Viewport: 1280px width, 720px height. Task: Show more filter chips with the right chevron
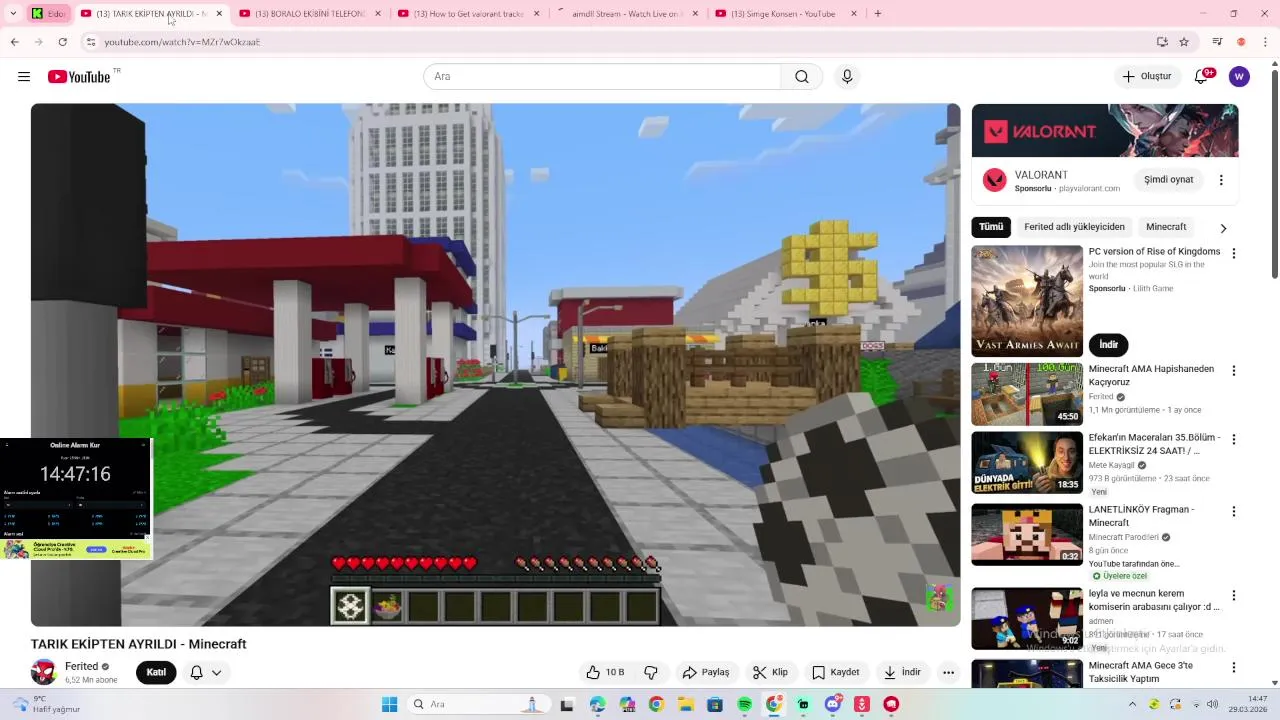pos(1222,228)
